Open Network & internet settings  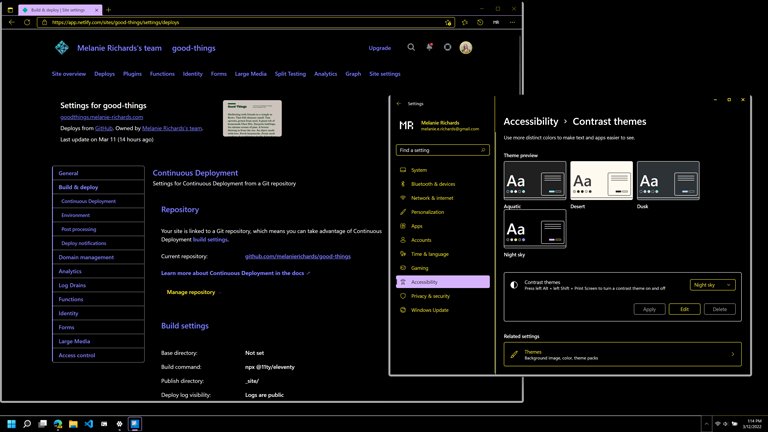point(442,198)
